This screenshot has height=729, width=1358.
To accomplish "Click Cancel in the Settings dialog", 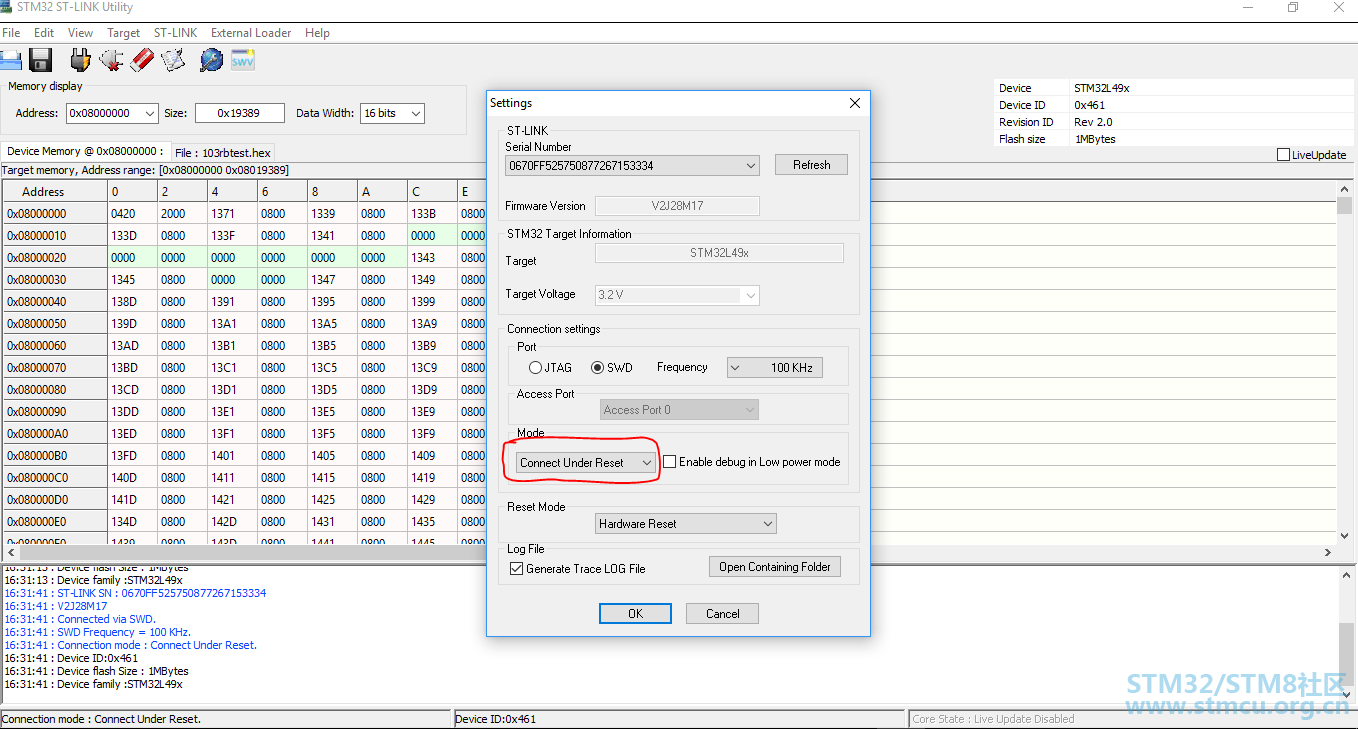I will pyautogui.click(x=722, y=614).
